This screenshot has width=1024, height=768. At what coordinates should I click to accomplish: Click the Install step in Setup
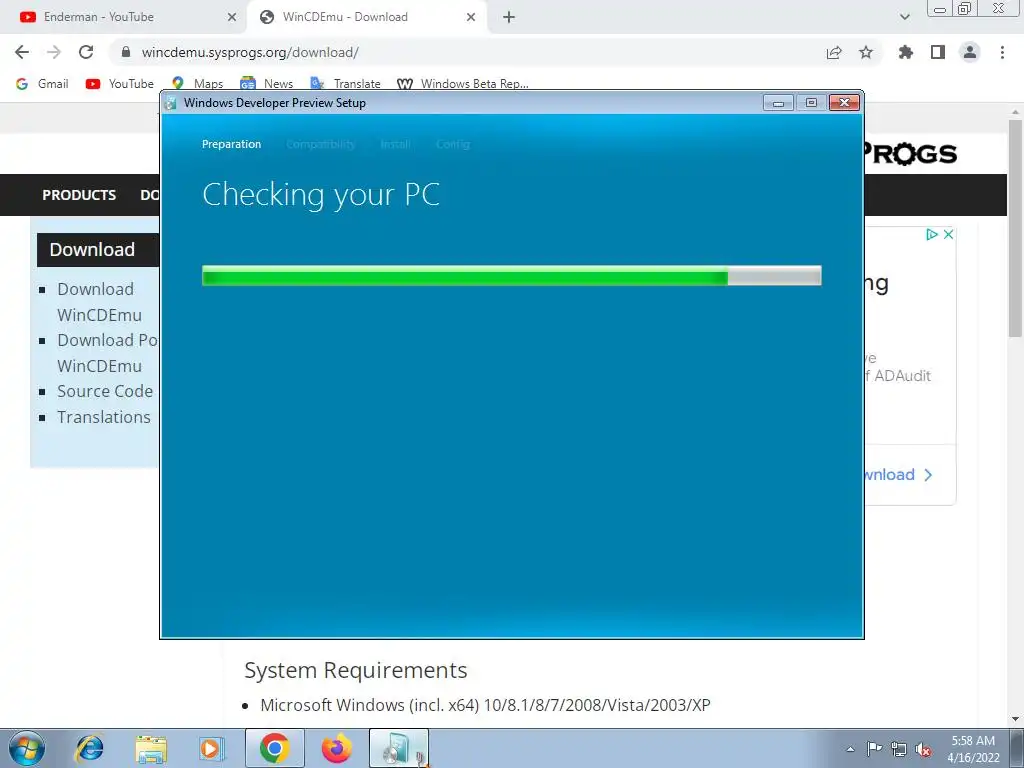(395, 144)
